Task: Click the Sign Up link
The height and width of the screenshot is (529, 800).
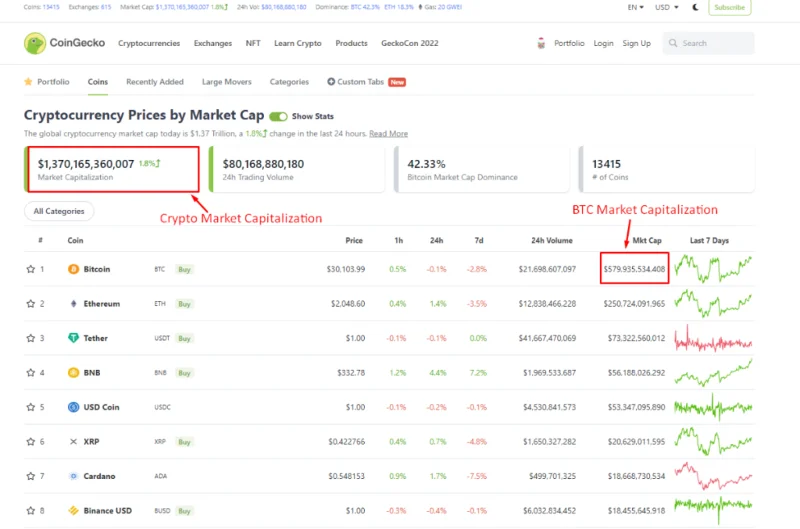Action: pos(636,43)
